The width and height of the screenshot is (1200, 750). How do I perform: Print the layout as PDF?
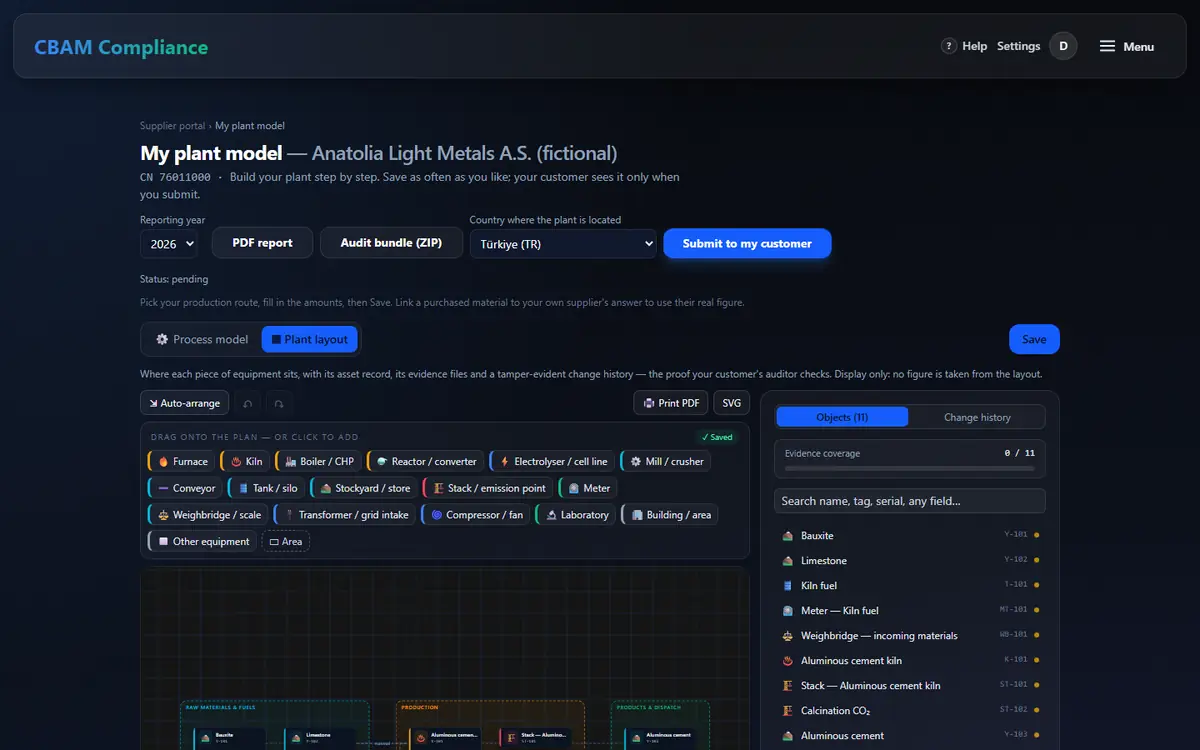671,403
